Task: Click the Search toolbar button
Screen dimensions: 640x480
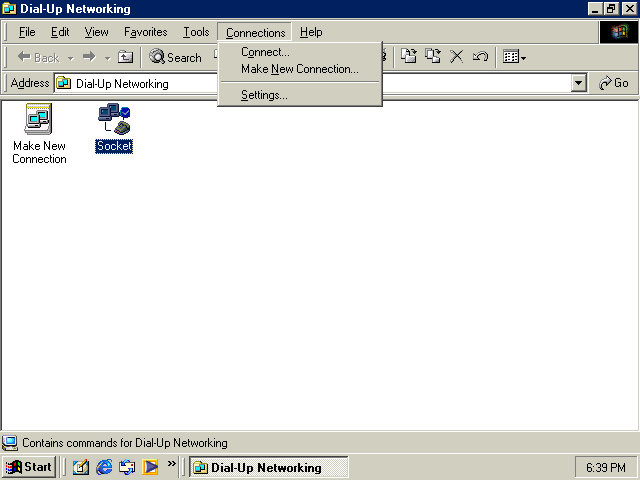Action: click(x=175, y=57)
